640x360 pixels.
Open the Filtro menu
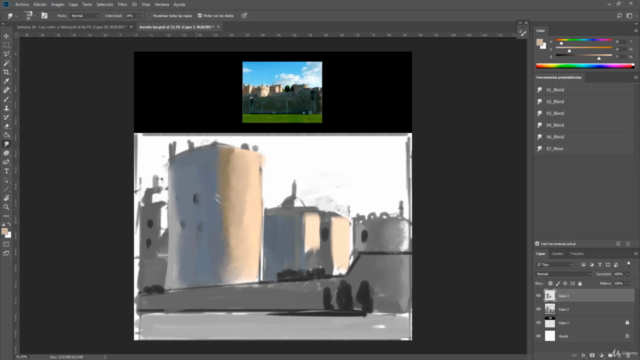[x=122, y=4]
